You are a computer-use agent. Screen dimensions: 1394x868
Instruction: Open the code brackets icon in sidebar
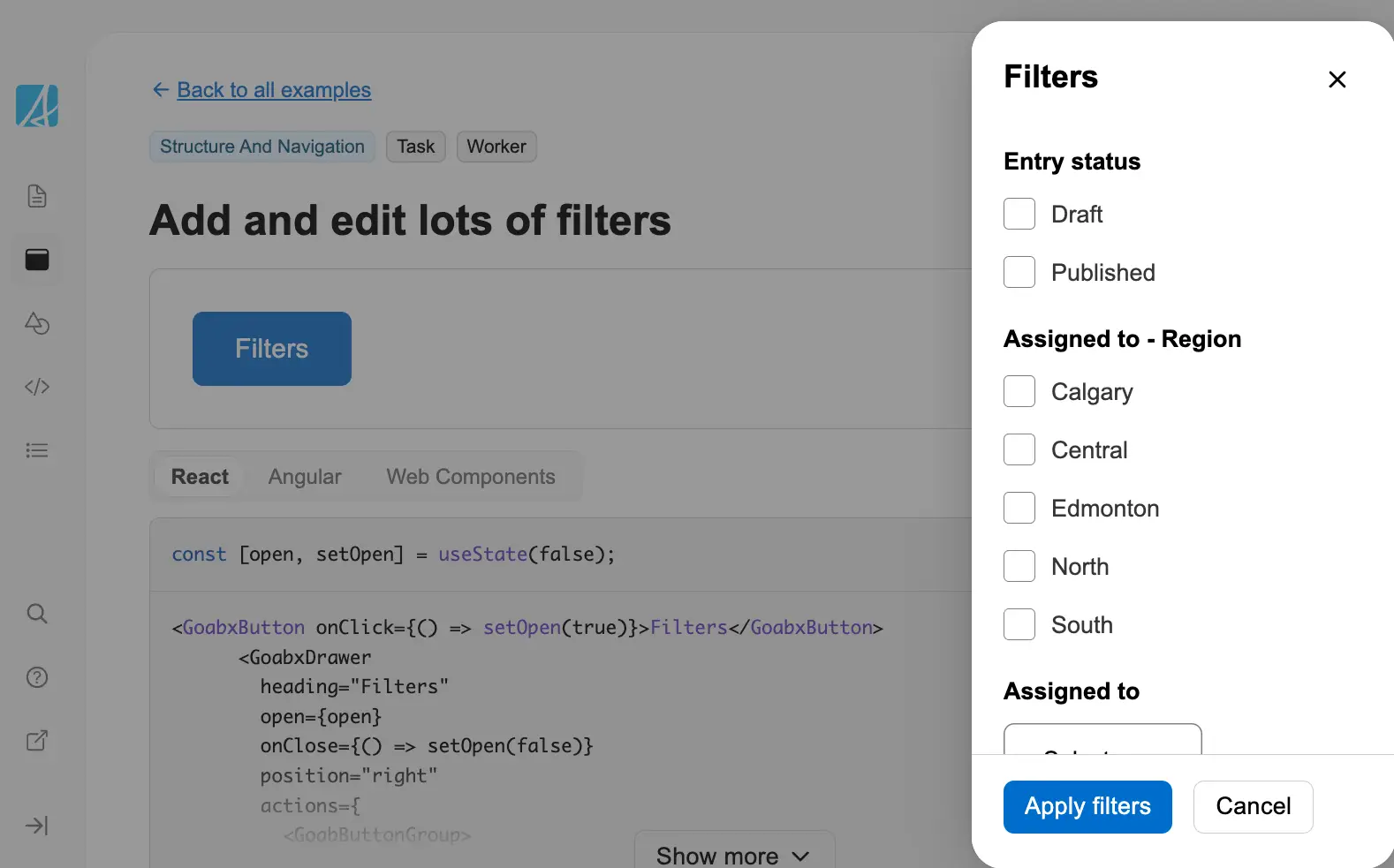(x=37, y=387)
